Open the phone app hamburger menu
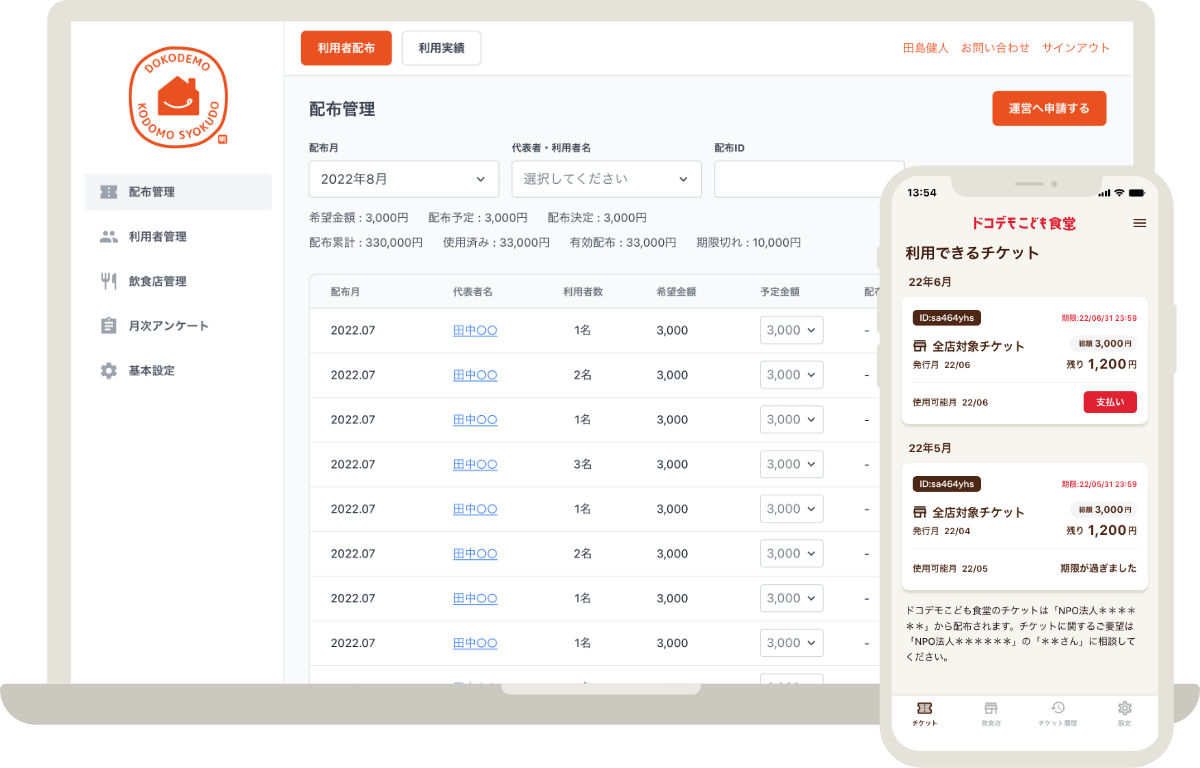 pos(1139,223)
